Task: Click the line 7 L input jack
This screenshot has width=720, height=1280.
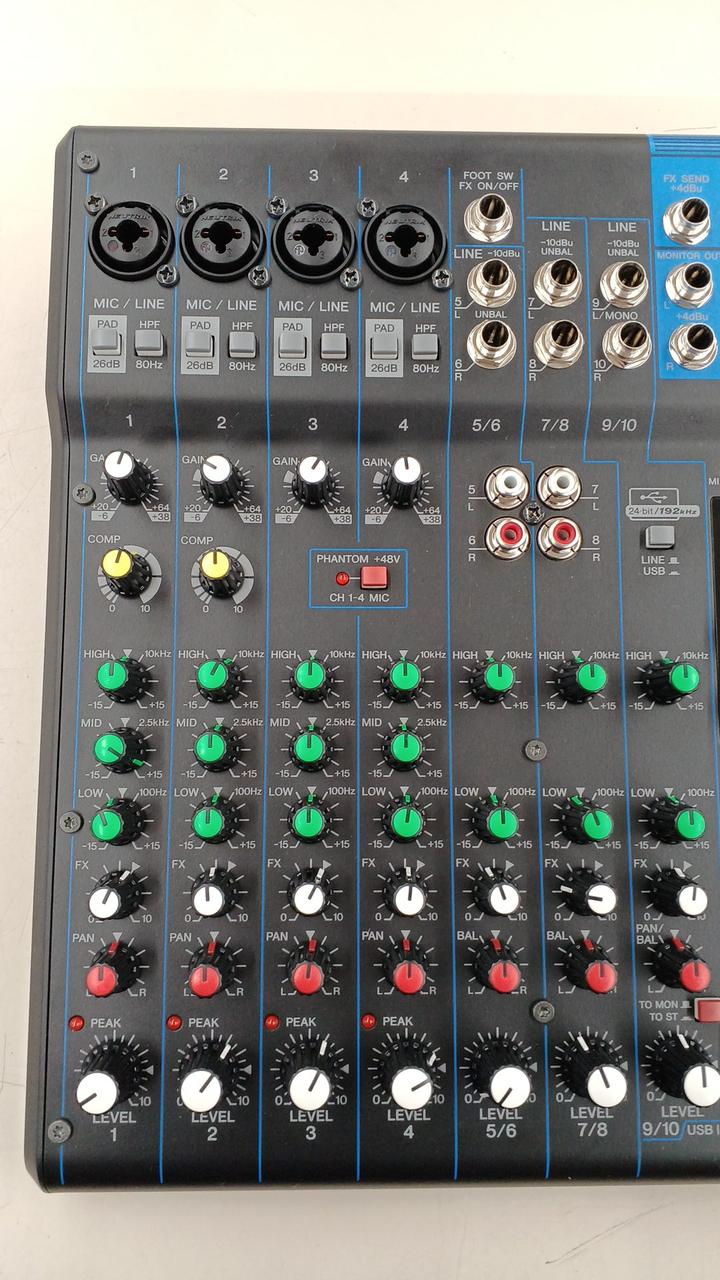Action: click(x=557, y=282)
